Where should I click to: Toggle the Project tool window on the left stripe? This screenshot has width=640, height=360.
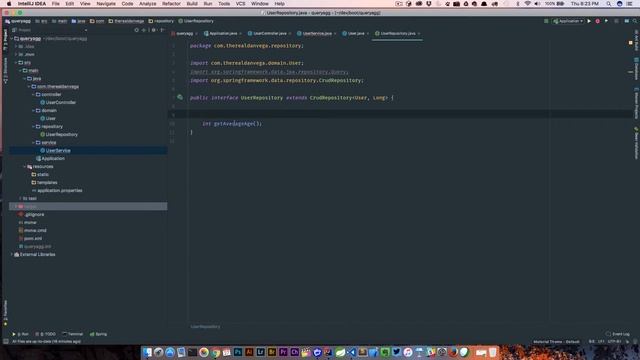(5, 40)
